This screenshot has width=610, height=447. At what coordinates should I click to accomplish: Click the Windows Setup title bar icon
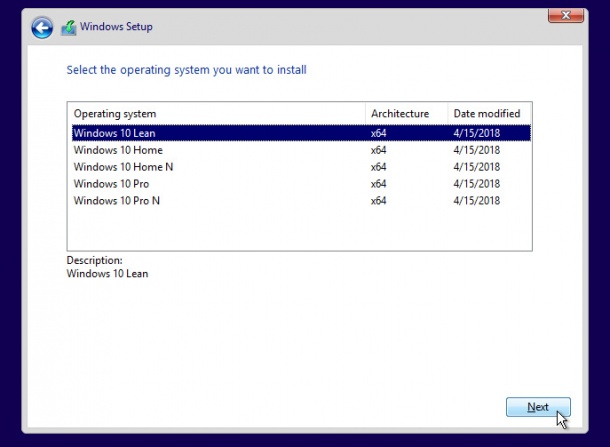point(68,28)
